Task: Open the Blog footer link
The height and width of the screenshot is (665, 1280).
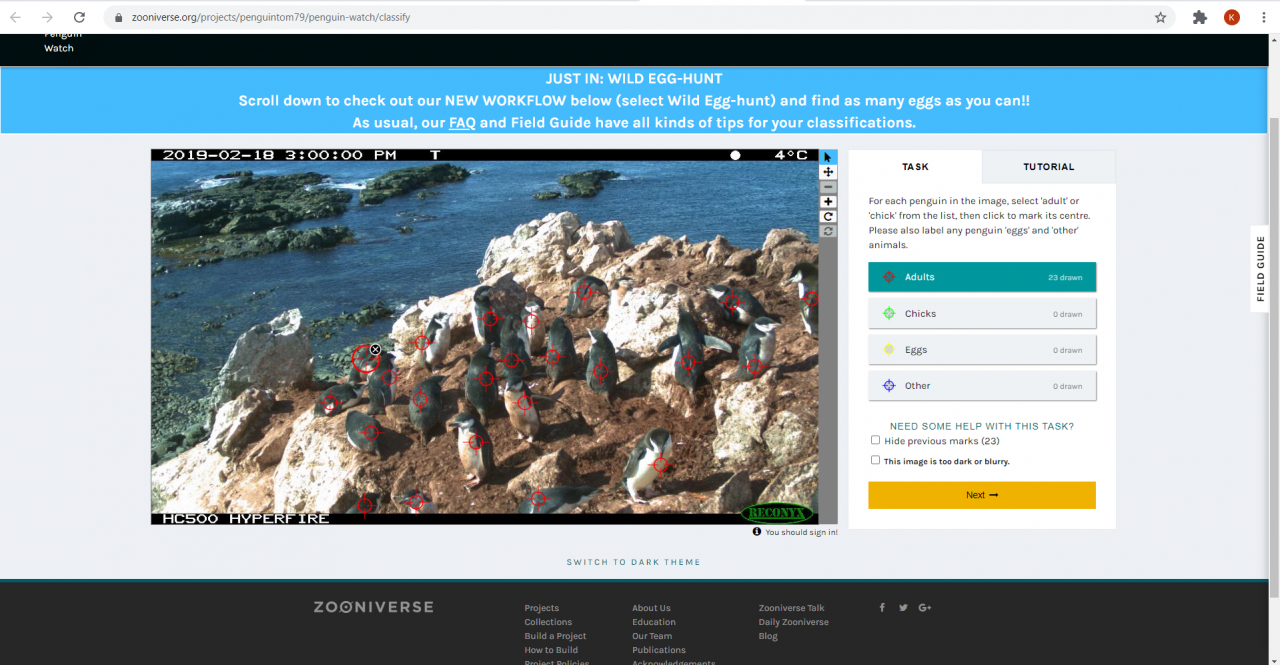Action: (x=768, y=636)
